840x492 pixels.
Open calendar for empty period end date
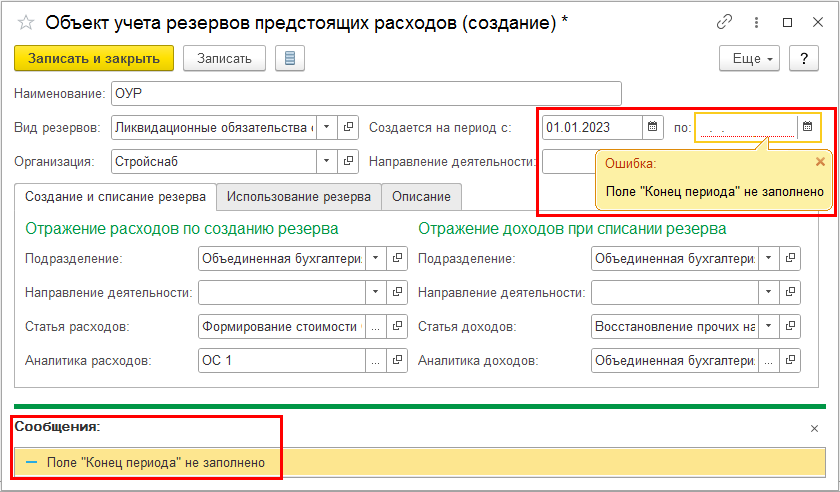click(x=808, y=127)
